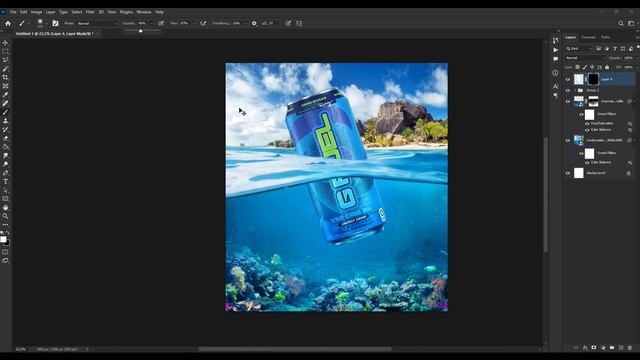The width and height of the screenshot is (640, 360).
Task: Open the Edit Toolbar three-dots icon
Action: click(5, 225)
